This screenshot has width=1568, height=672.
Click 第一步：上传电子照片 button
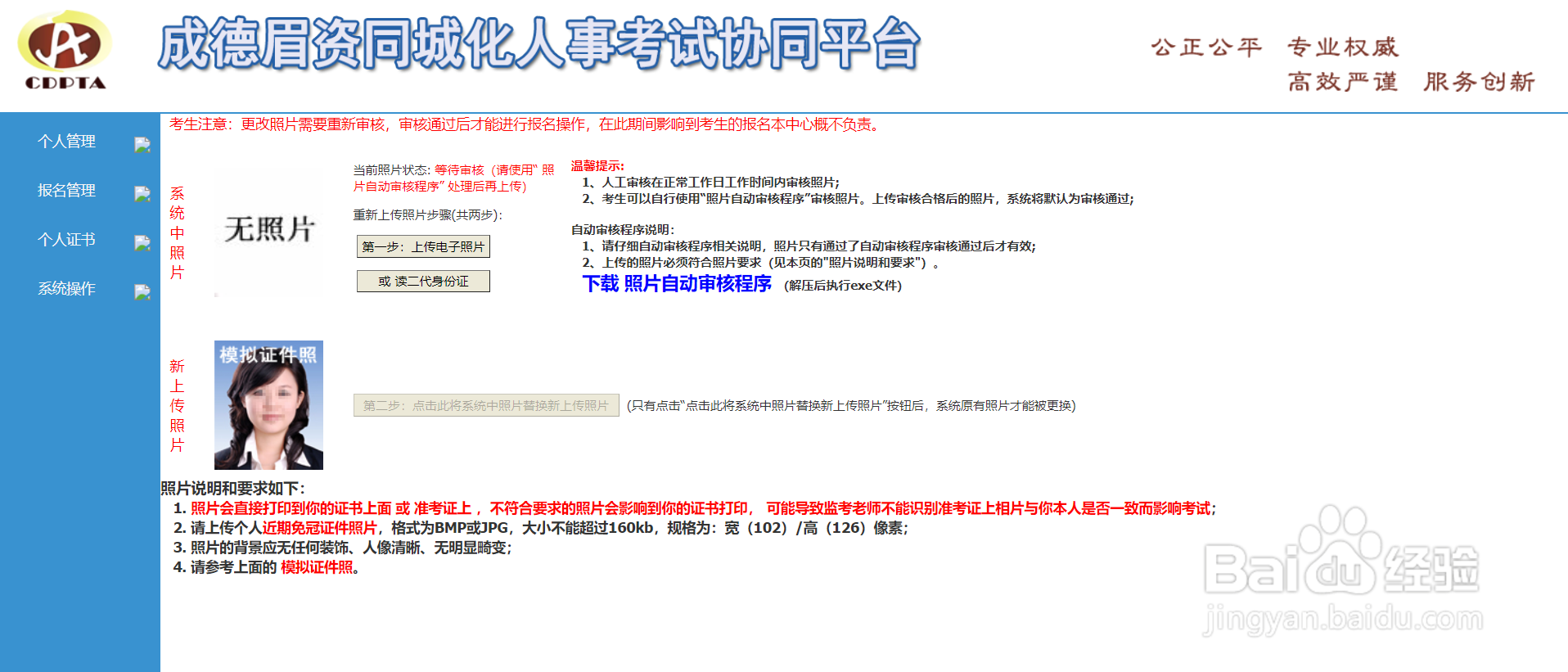[x=423, y=246]
